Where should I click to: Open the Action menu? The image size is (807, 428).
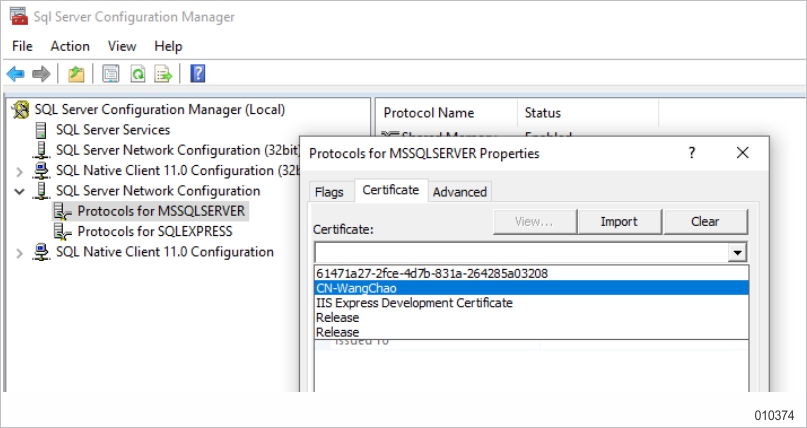pyautogui.click(x=70, y=46)
